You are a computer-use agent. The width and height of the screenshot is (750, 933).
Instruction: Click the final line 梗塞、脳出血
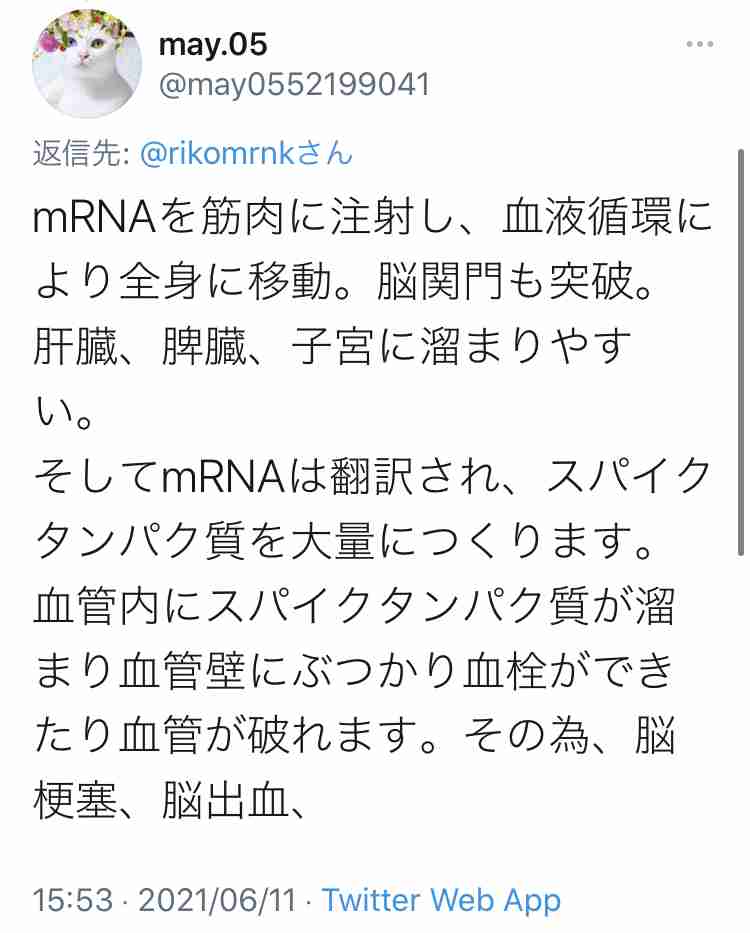(170, 801)
